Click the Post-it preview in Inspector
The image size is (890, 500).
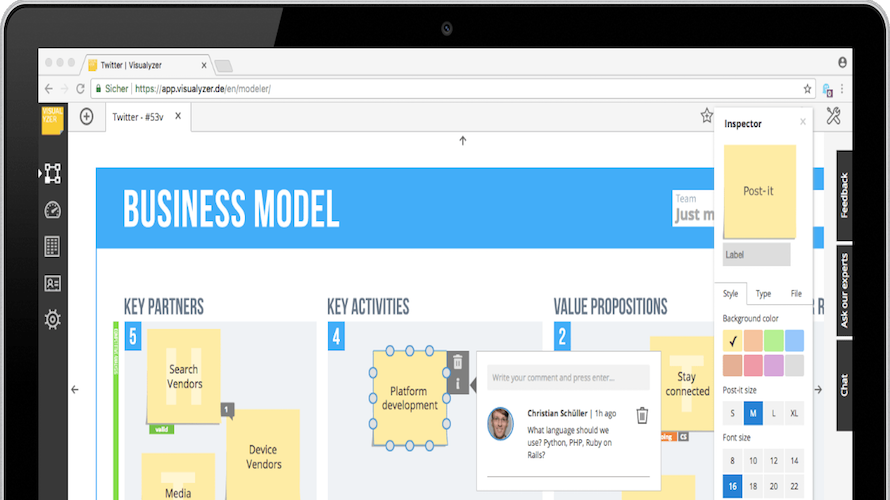[759, 191]
